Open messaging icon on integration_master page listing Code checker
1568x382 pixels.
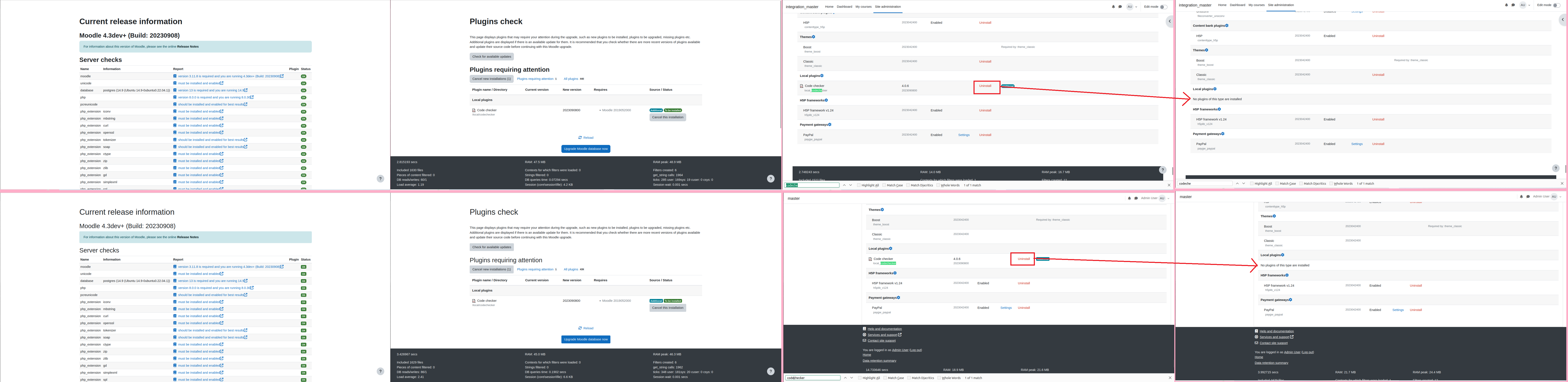click(1120, 7)
